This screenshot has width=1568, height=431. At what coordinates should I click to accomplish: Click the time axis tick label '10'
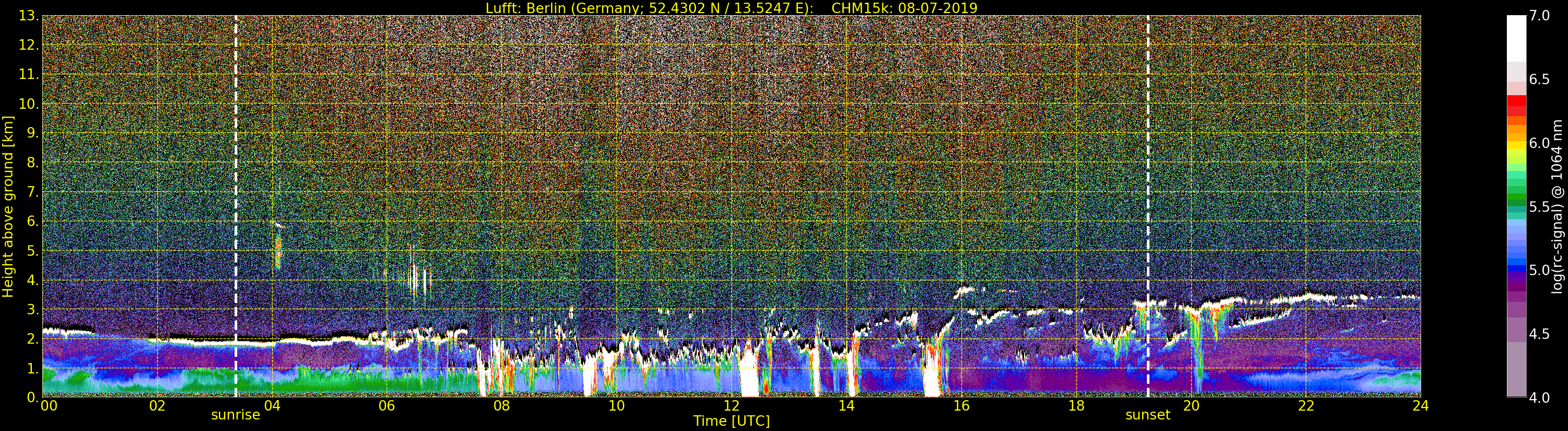click(x=617, y=406)
